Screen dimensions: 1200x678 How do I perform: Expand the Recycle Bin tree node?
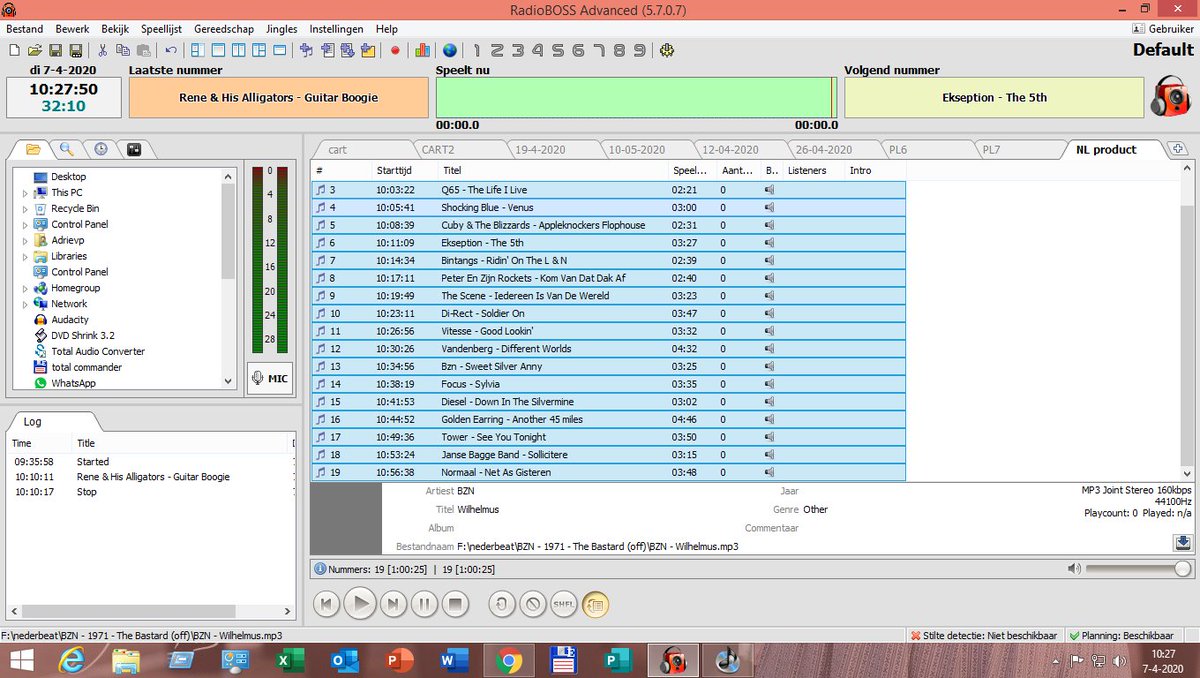tap(25, 209)
